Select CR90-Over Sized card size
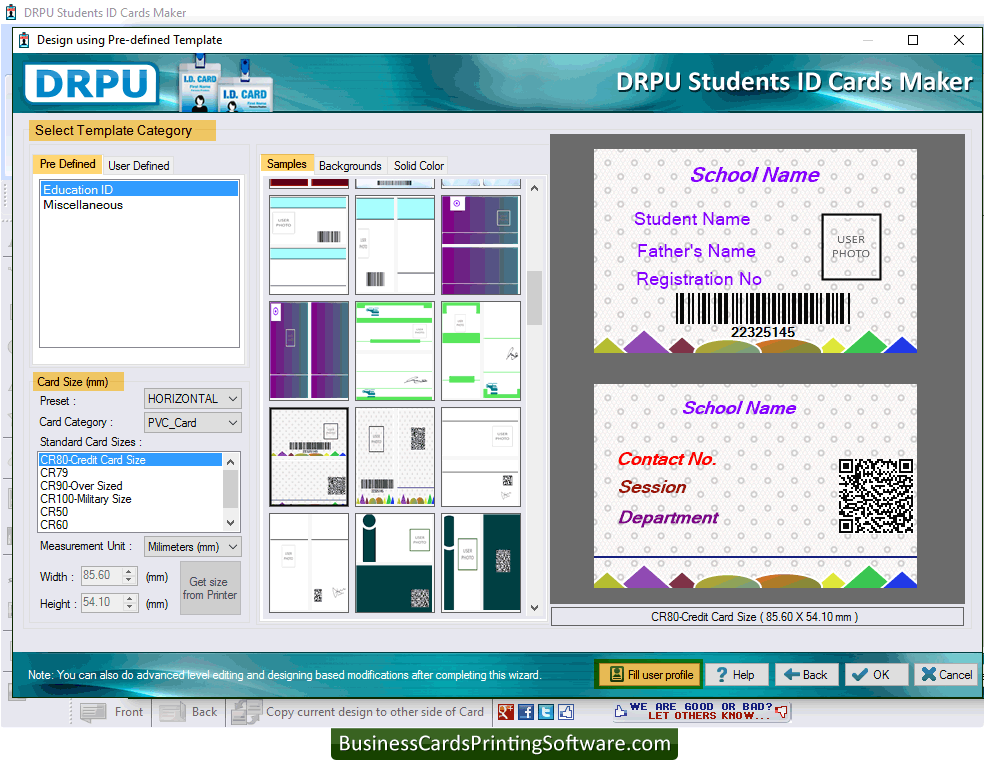 click(x=130, y=486)
